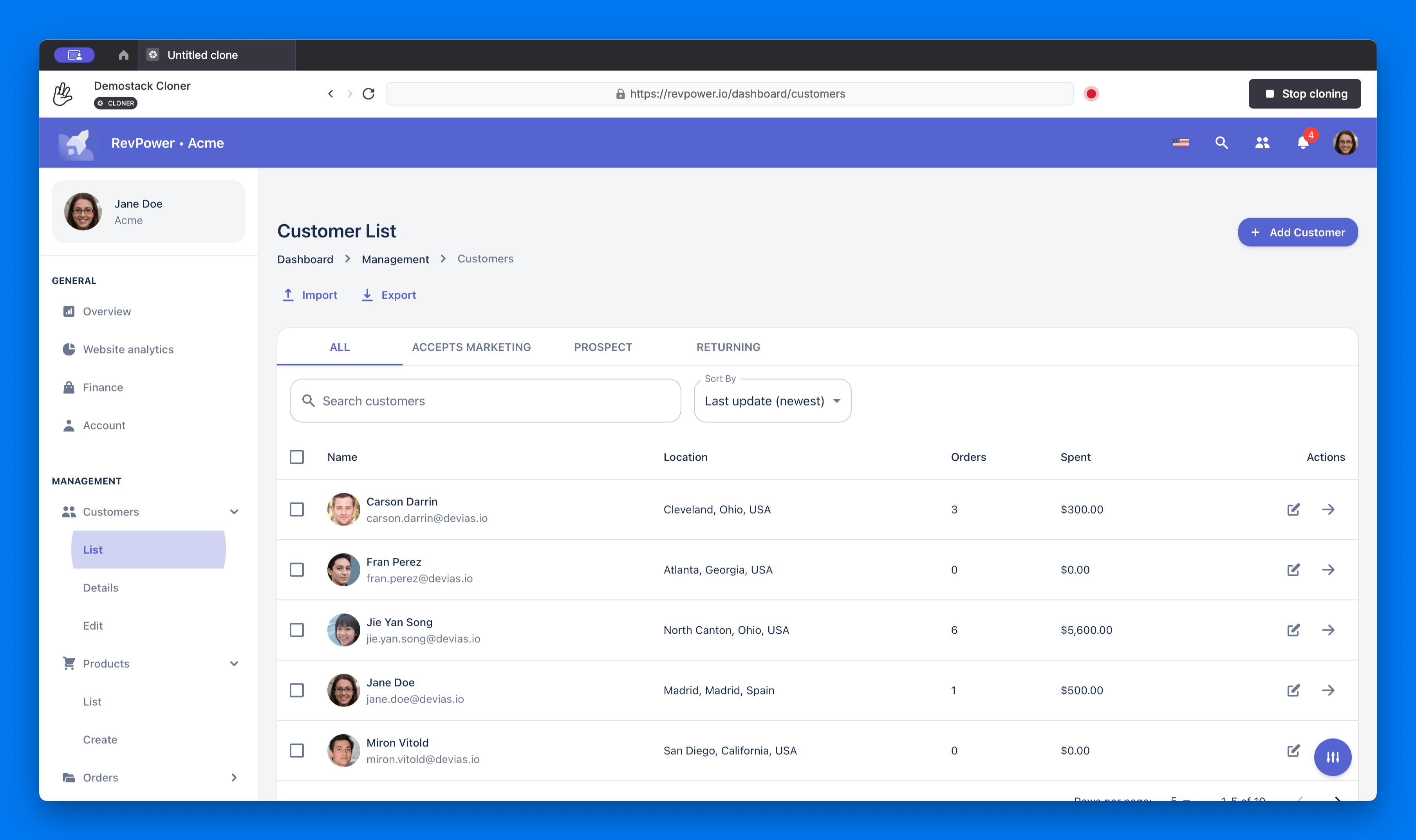Open search using header magnifier icon

pyautogui.click(x=1221, y=142)
